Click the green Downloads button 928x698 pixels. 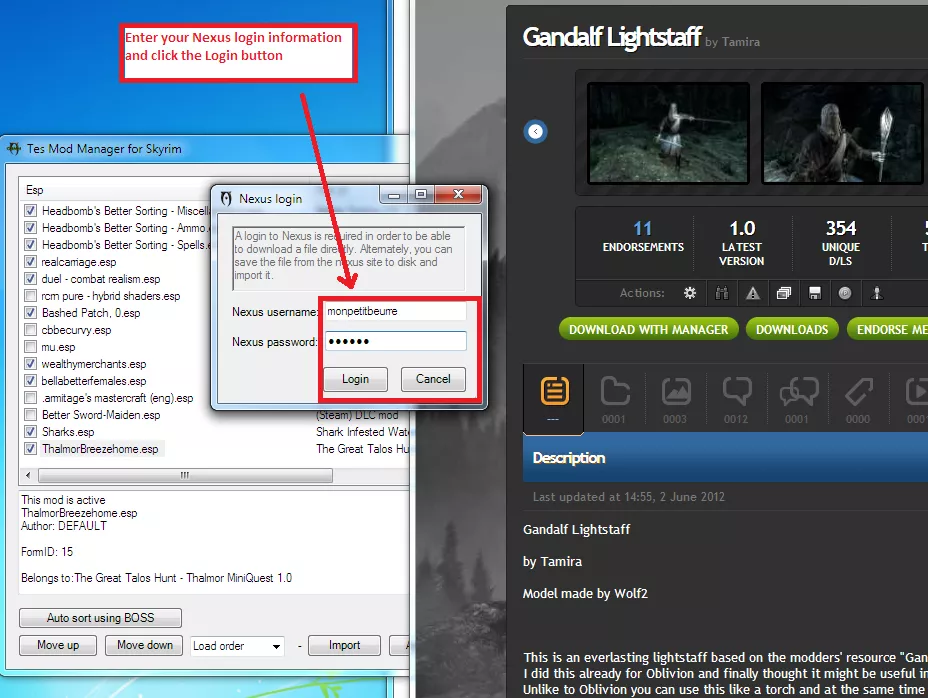[792, 329]
